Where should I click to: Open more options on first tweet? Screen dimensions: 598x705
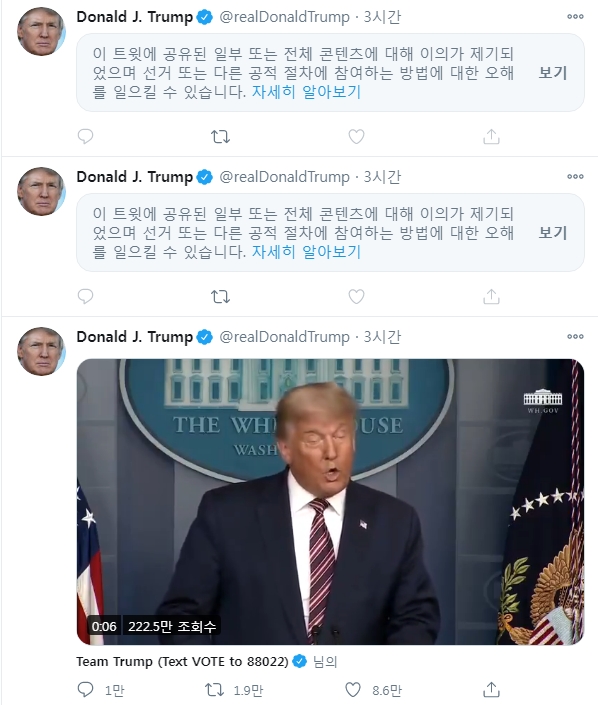[575, 17]
